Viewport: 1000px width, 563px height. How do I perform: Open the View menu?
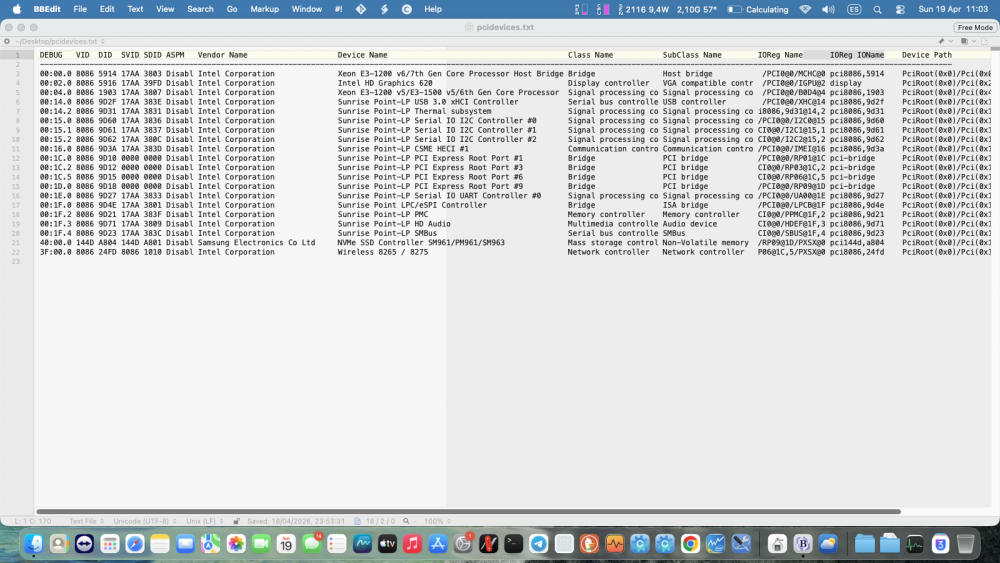165,9
